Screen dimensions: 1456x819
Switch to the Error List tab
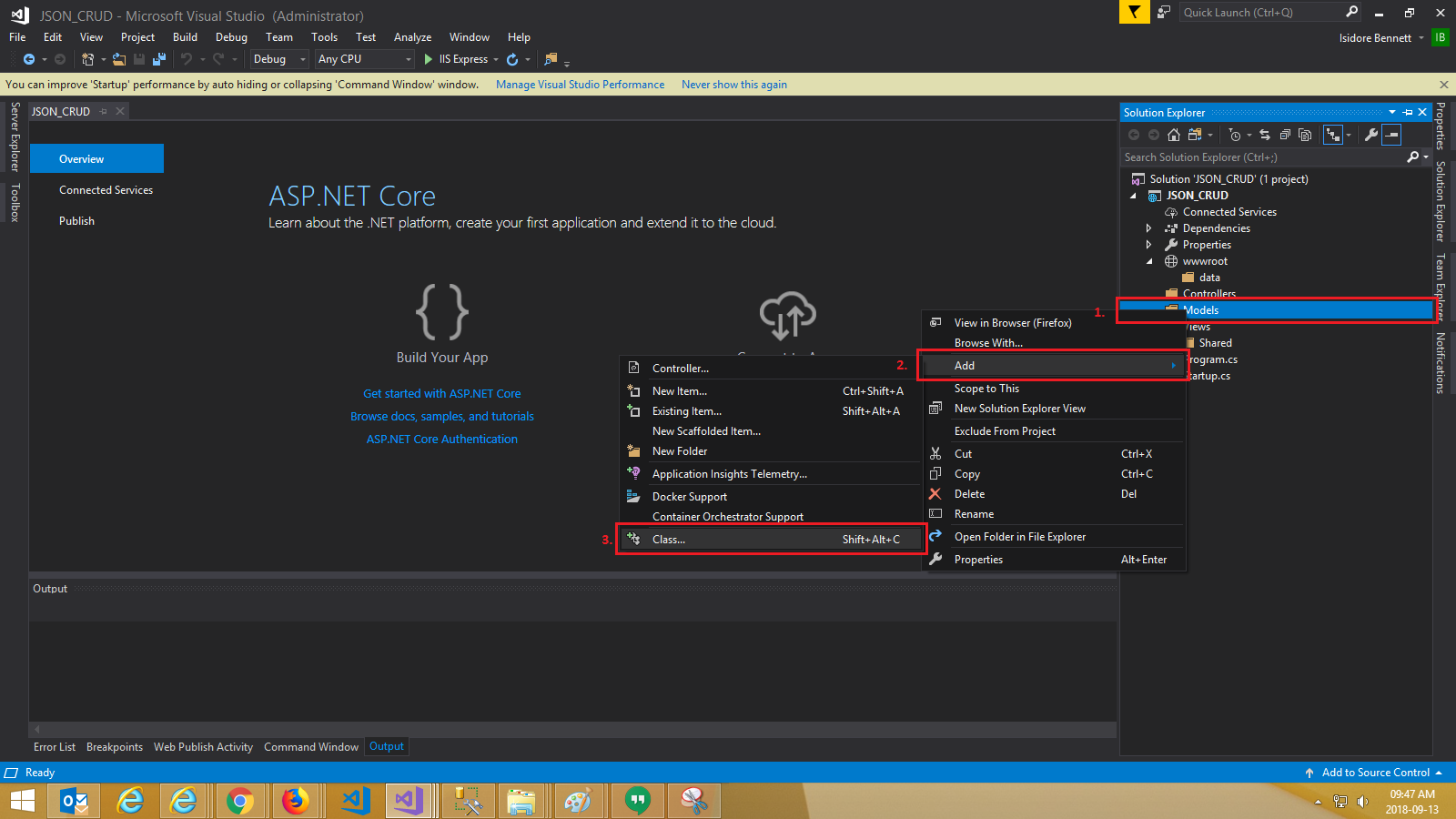[55, 747]
